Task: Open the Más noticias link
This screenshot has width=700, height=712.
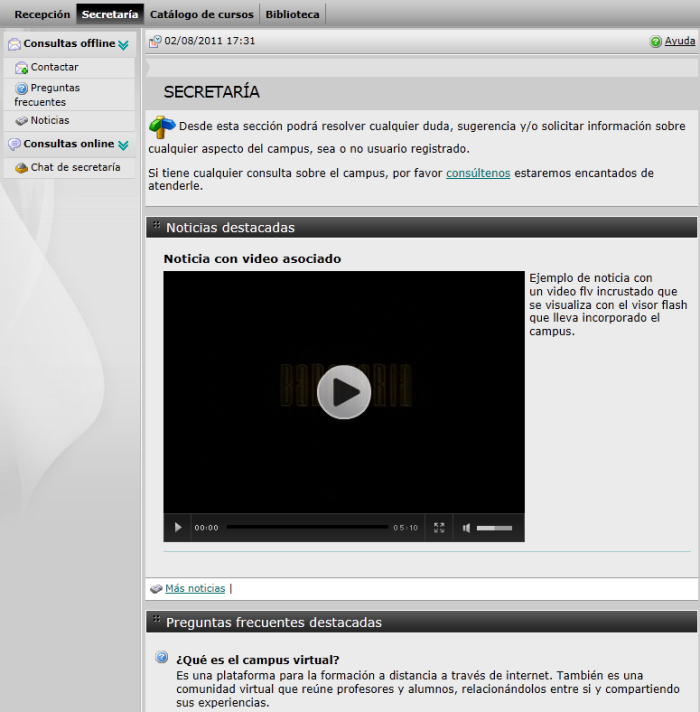Action: [195, 588]
